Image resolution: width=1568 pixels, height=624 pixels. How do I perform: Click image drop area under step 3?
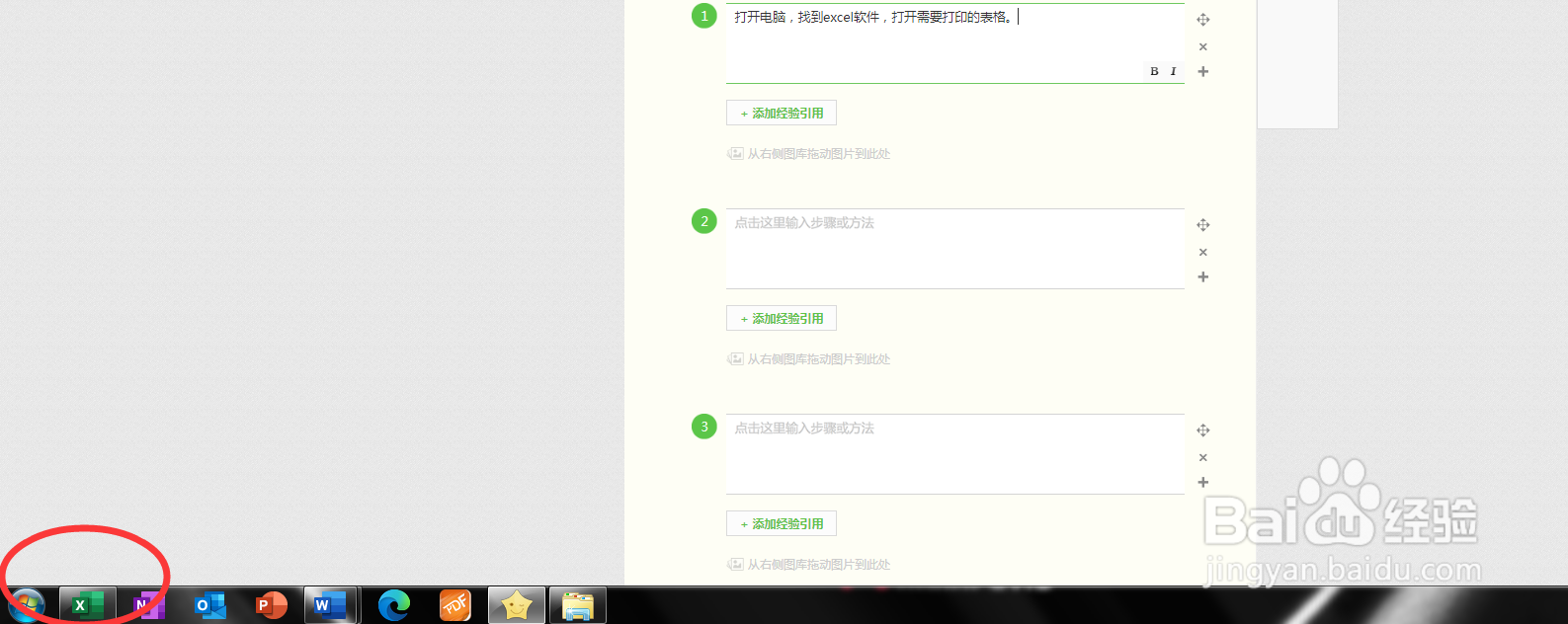coord(809,565)
